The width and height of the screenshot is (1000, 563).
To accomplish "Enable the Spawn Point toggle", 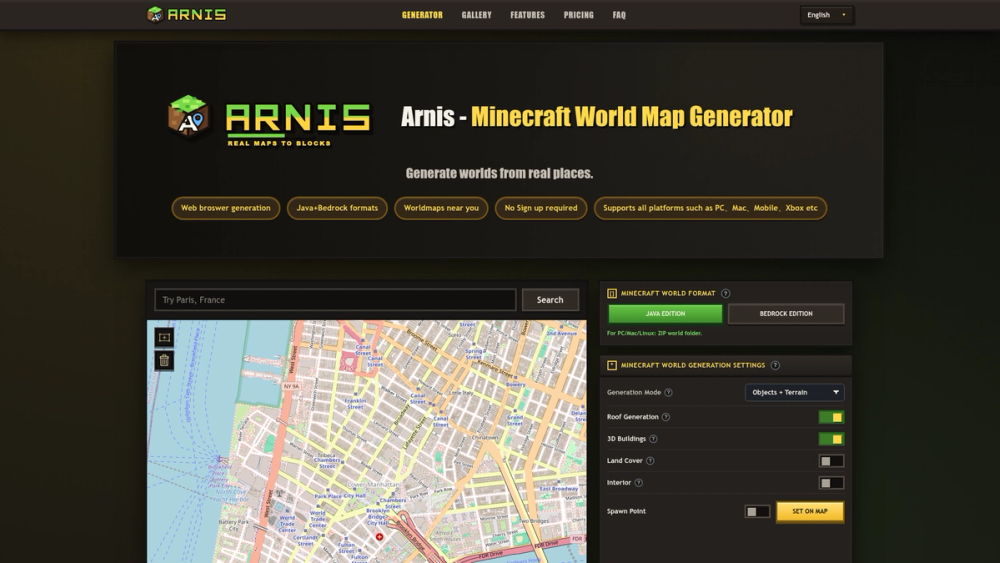I will point(757,511).
